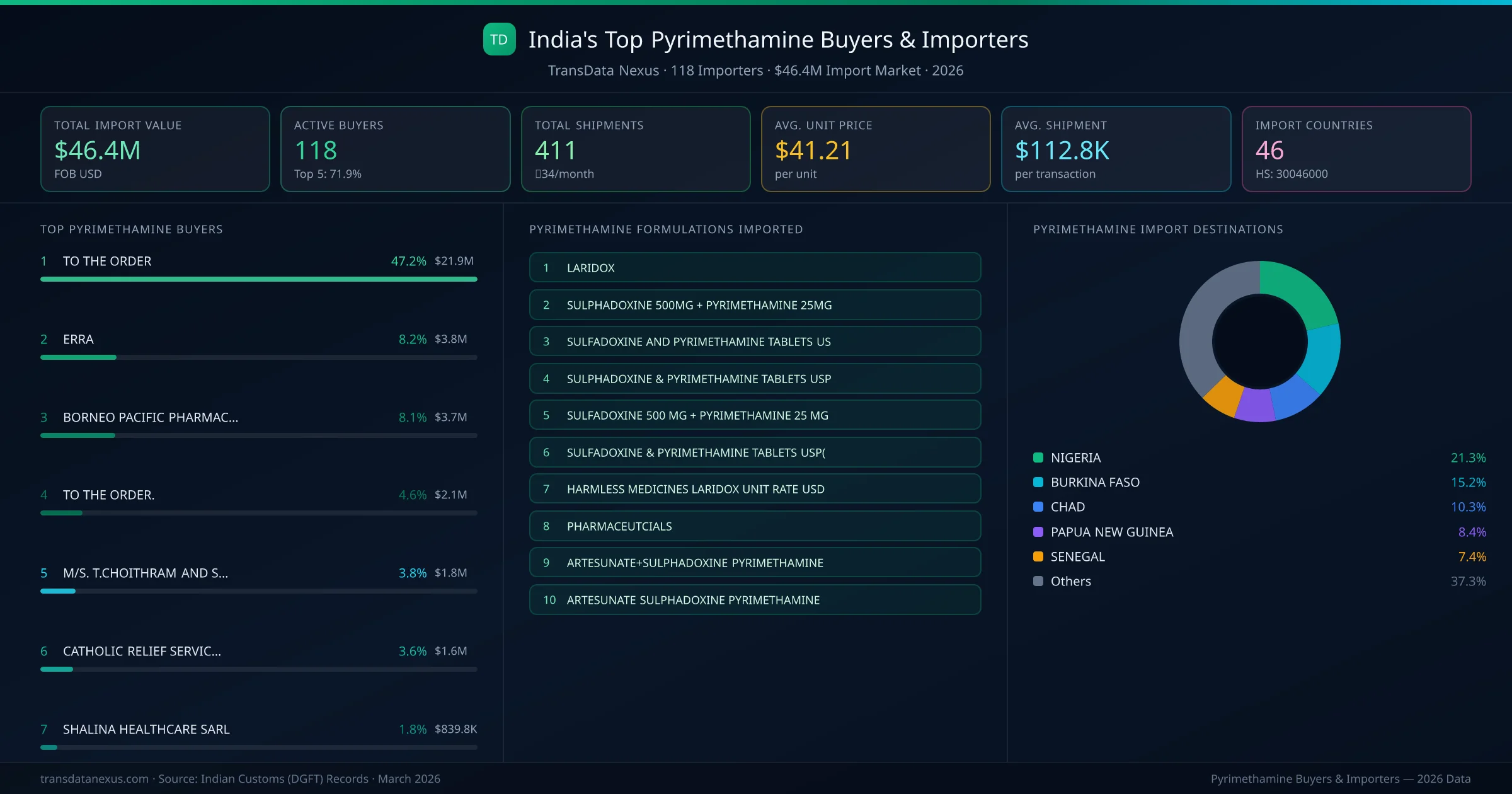
Task: Toggle the Burkina Faso legend entry
Action: [1095, 482]
